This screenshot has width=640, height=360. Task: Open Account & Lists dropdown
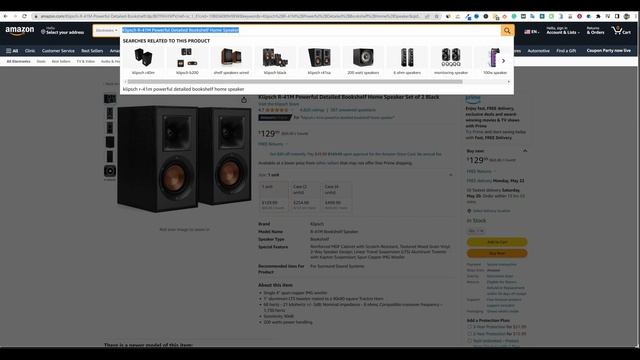click(562, 31)
